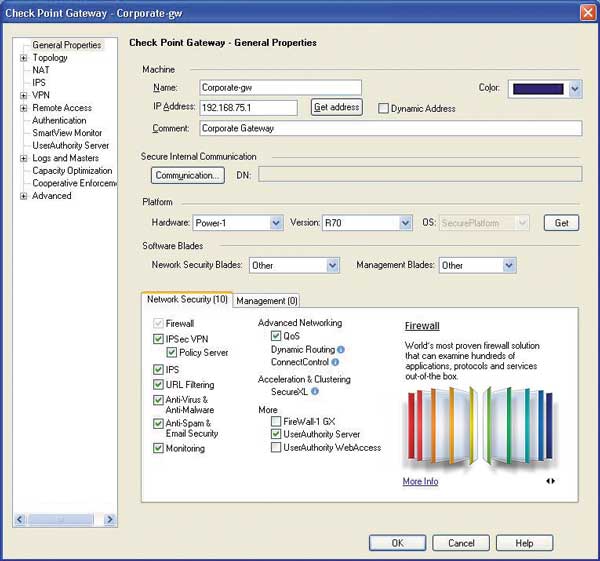Viewport: 600px width, 561px height.
Task: Open the More Info link
Action: click(x=420, y=481)
